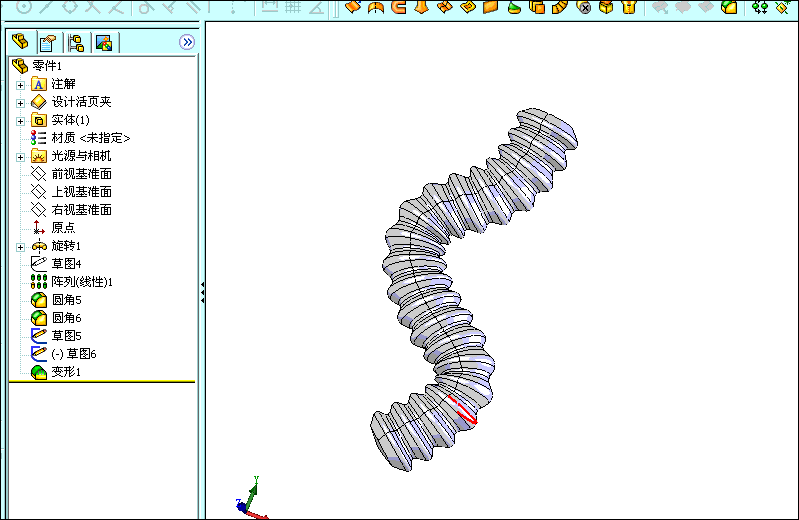This screenshot has height=520, width=799.
Task: Click the green dots pattern toolbar icon
Action: 760,7
